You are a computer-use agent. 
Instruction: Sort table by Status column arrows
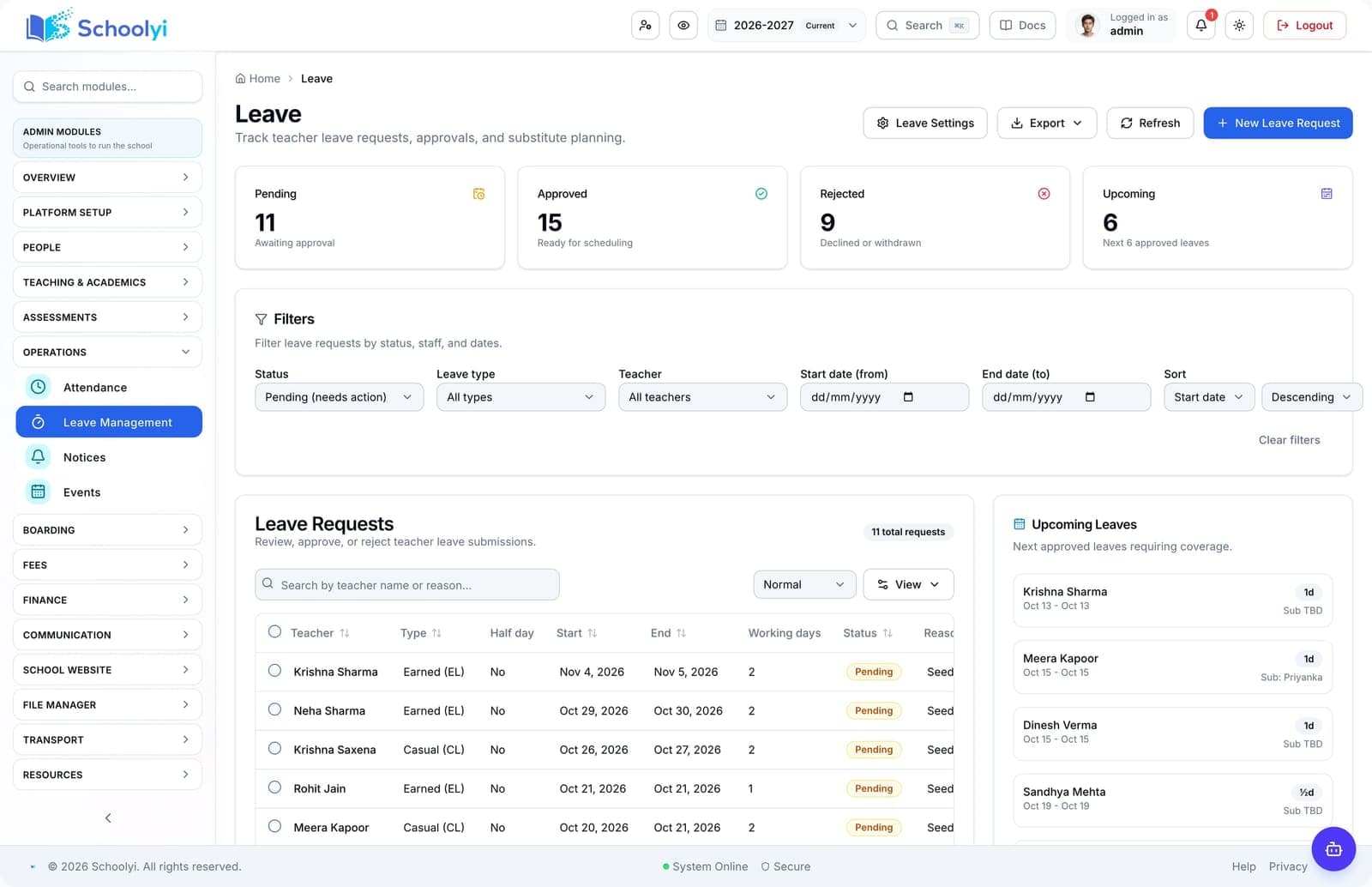coord(888,633)
